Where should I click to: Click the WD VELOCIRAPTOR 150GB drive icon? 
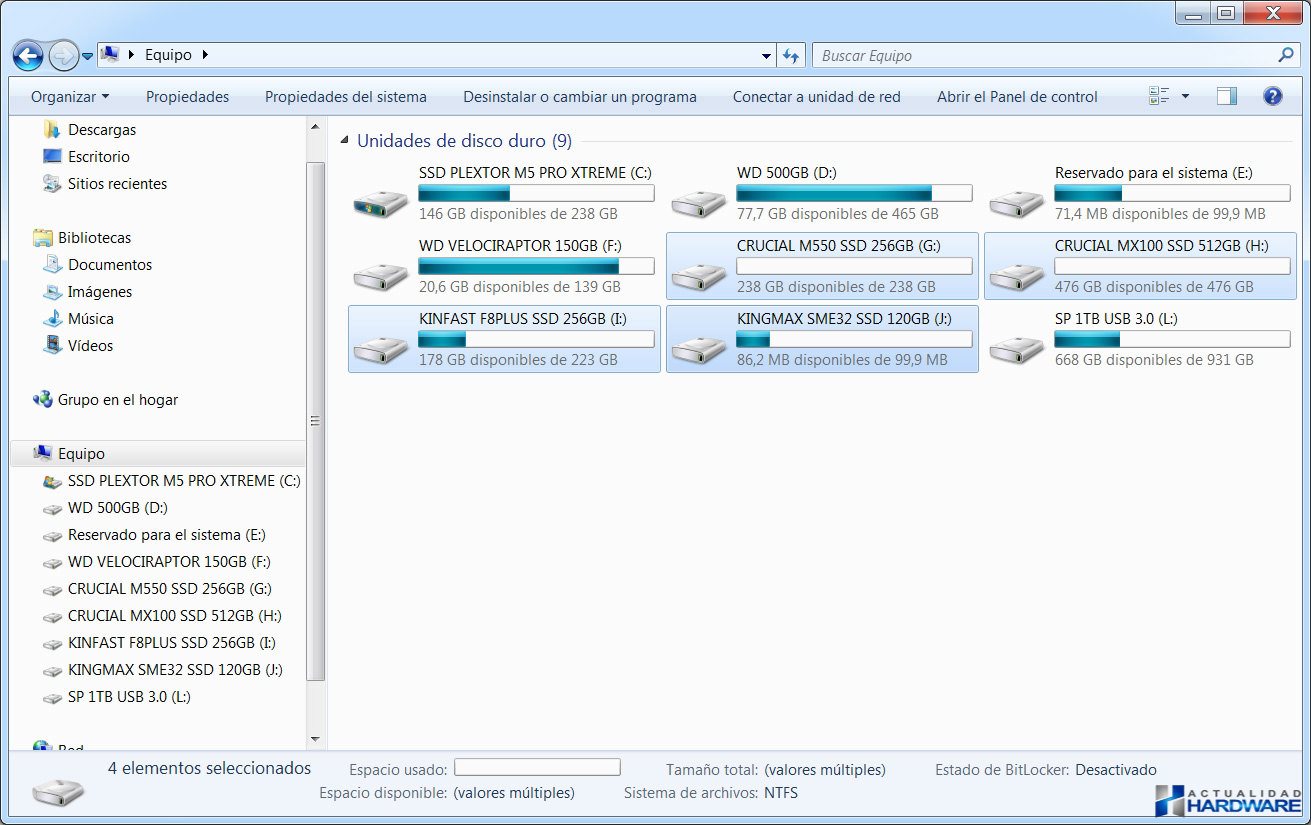(x=381, y=273)
